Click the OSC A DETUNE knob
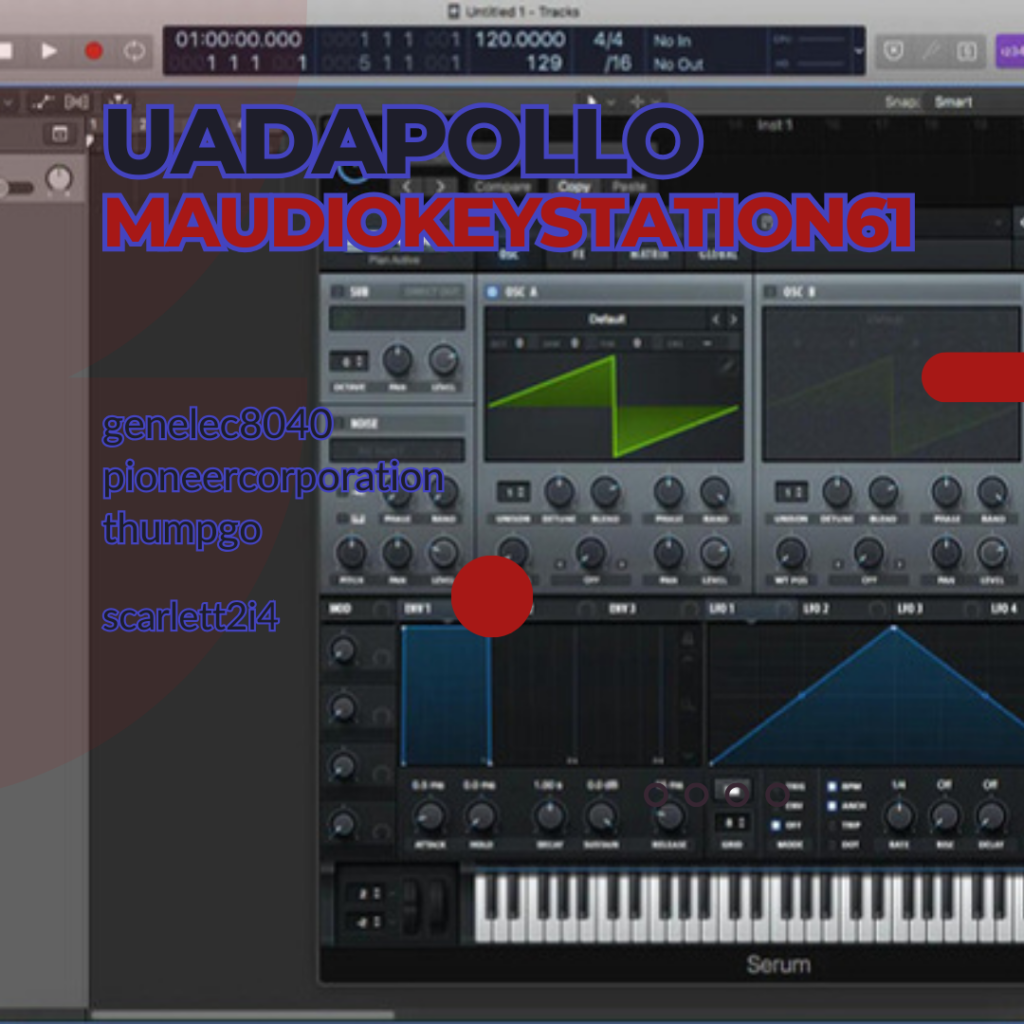 point(559,492)
